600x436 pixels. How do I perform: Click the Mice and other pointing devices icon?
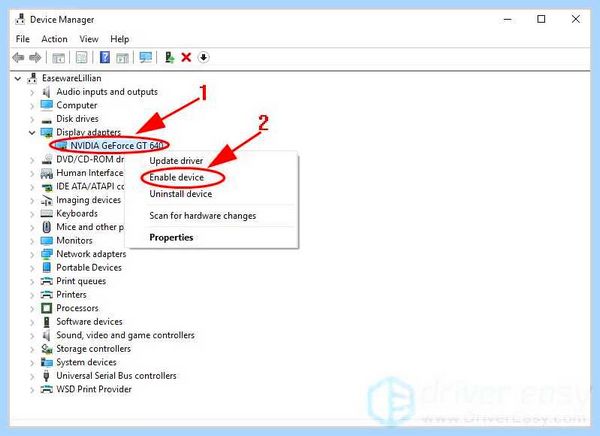(x=46, y=227)
